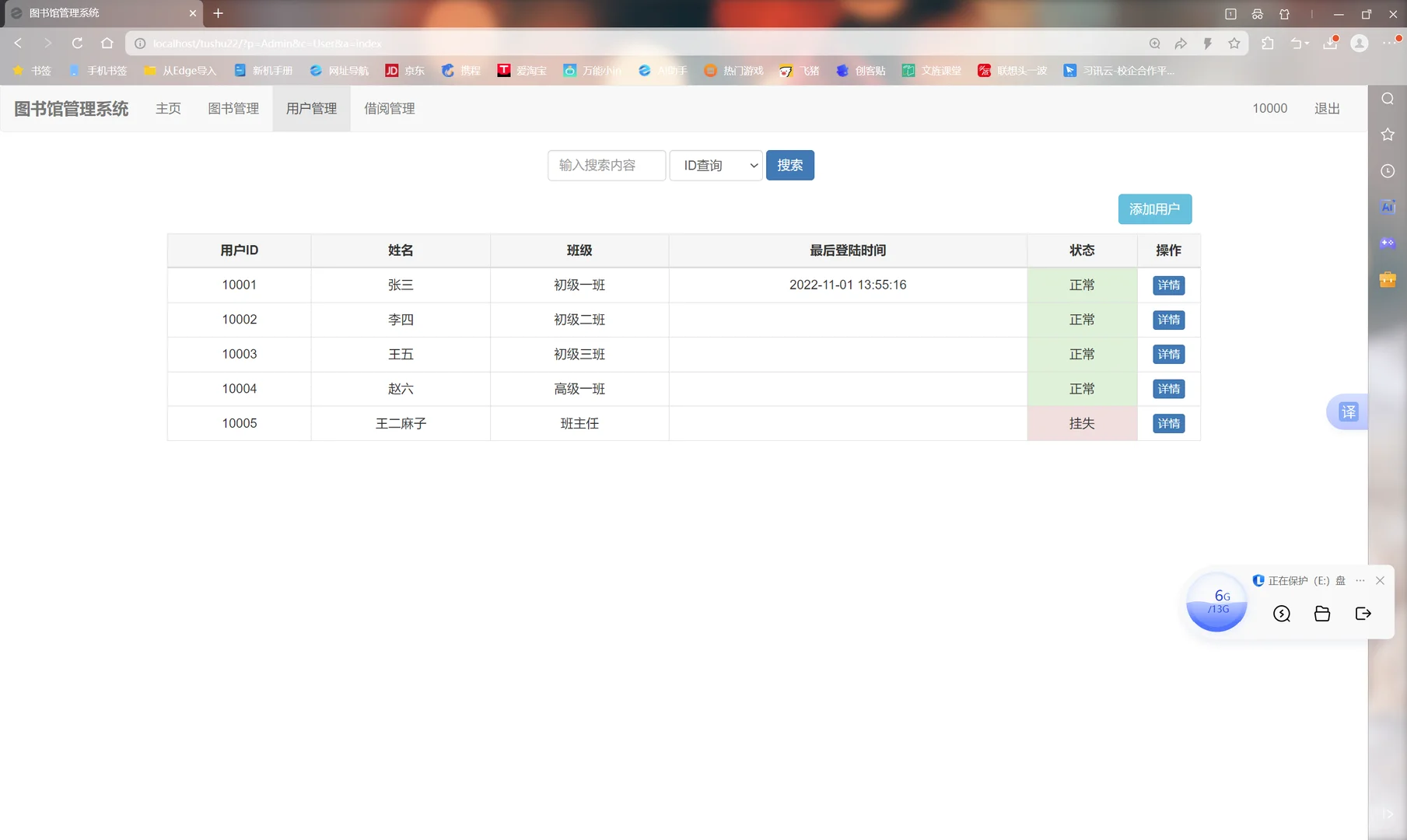Click the favorites star icon in the sidebar
Screen dimensions: 1407x840
coord(1388,134)
